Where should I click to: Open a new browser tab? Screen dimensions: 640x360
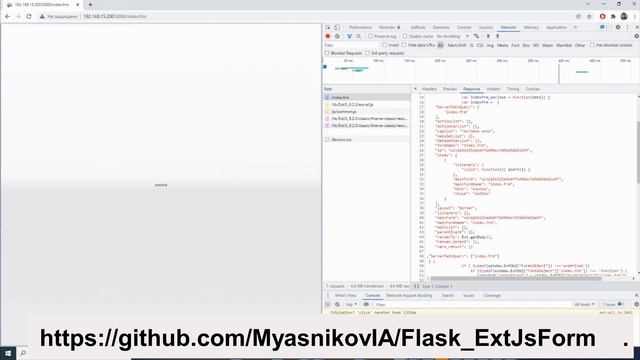coord(90,4)
